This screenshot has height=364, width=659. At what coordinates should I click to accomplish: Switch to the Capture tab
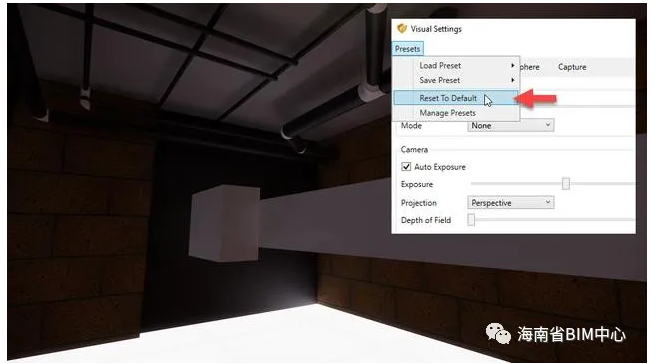point(572,67)
